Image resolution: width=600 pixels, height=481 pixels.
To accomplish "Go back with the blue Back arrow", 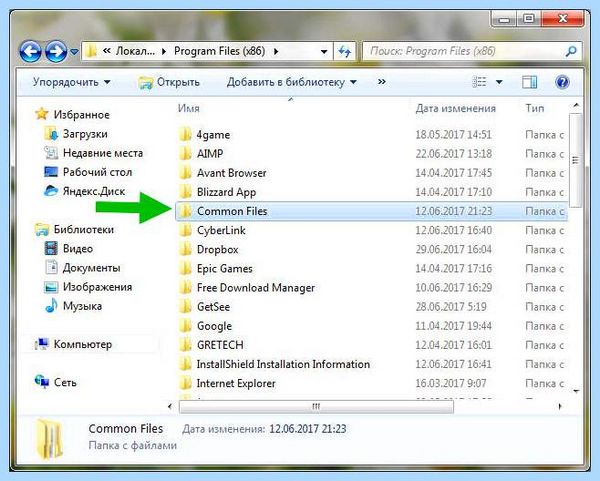I will coord(30,51).
